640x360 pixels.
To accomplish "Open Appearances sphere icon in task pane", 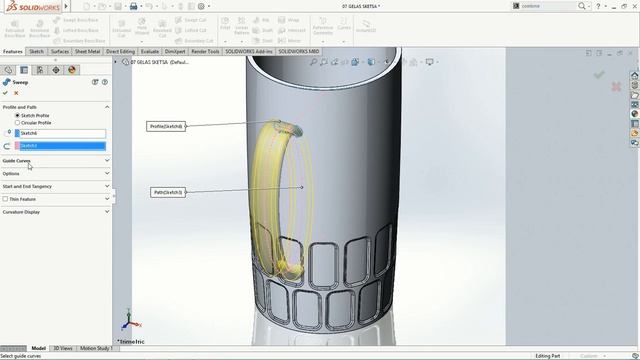I will click(635, 114).
